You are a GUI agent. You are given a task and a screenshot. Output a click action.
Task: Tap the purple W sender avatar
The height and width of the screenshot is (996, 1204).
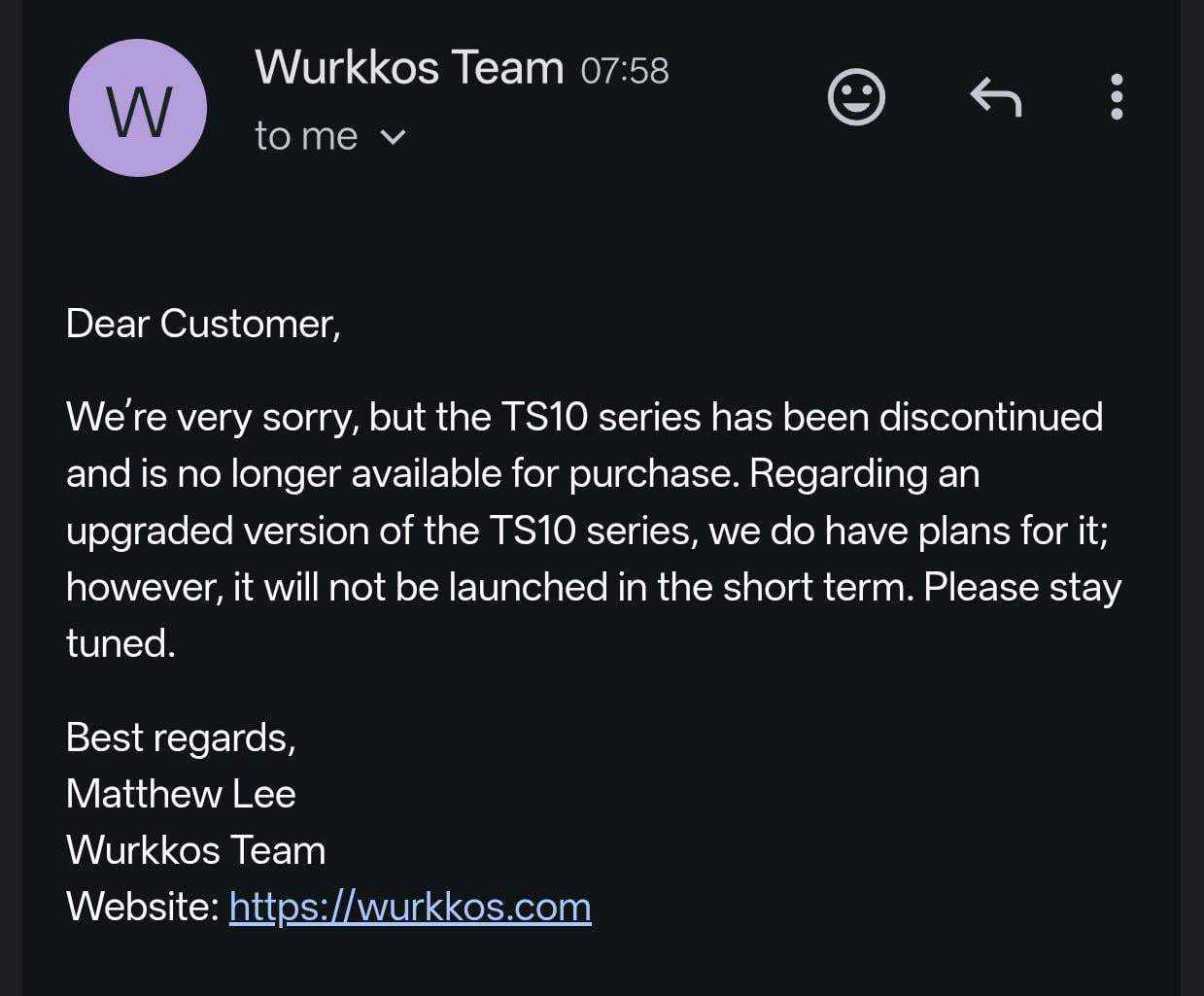pos(138,108)
